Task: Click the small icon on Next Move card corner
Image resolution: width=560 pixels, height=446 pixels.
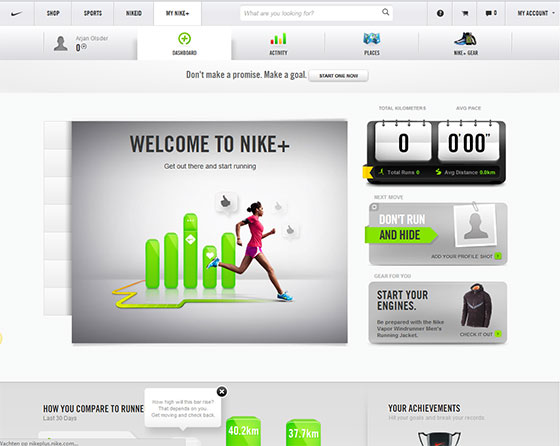Action: 374,207
